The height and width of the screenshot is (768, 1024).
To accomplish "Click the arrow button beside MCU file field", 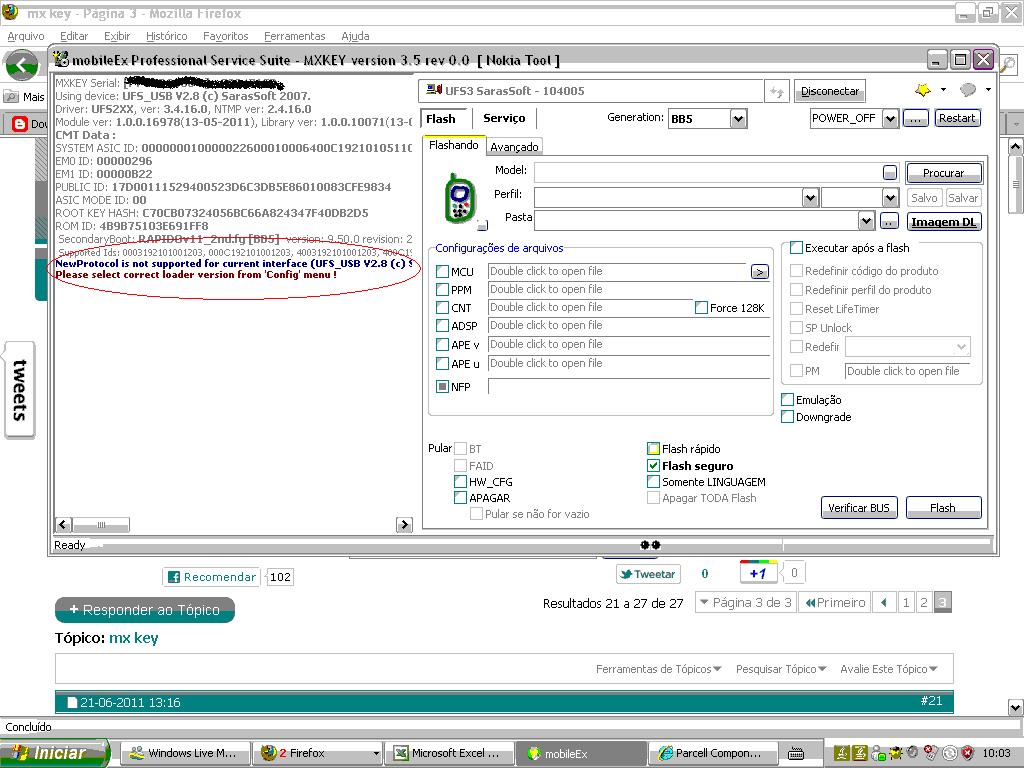I will 760,272.
